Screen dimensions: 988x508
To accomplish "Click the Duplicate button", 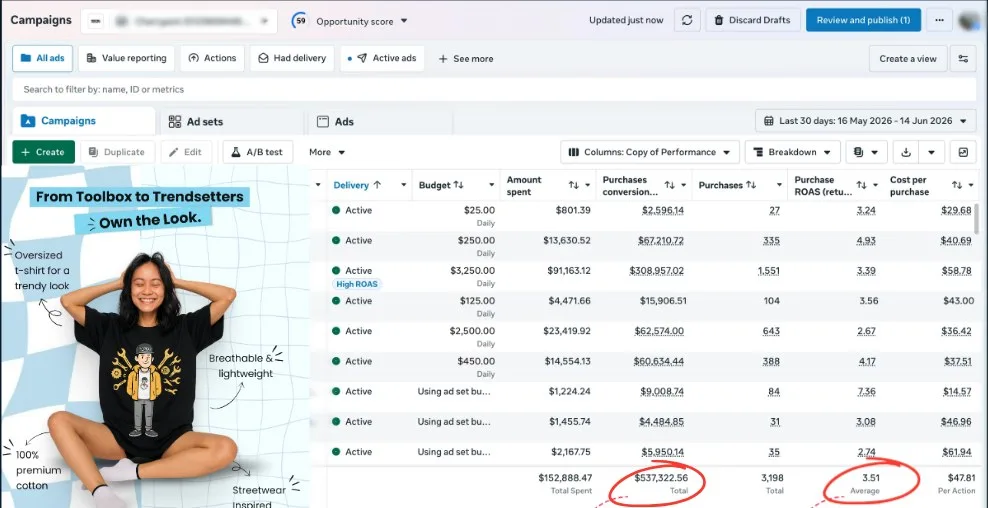I will 117,152.
